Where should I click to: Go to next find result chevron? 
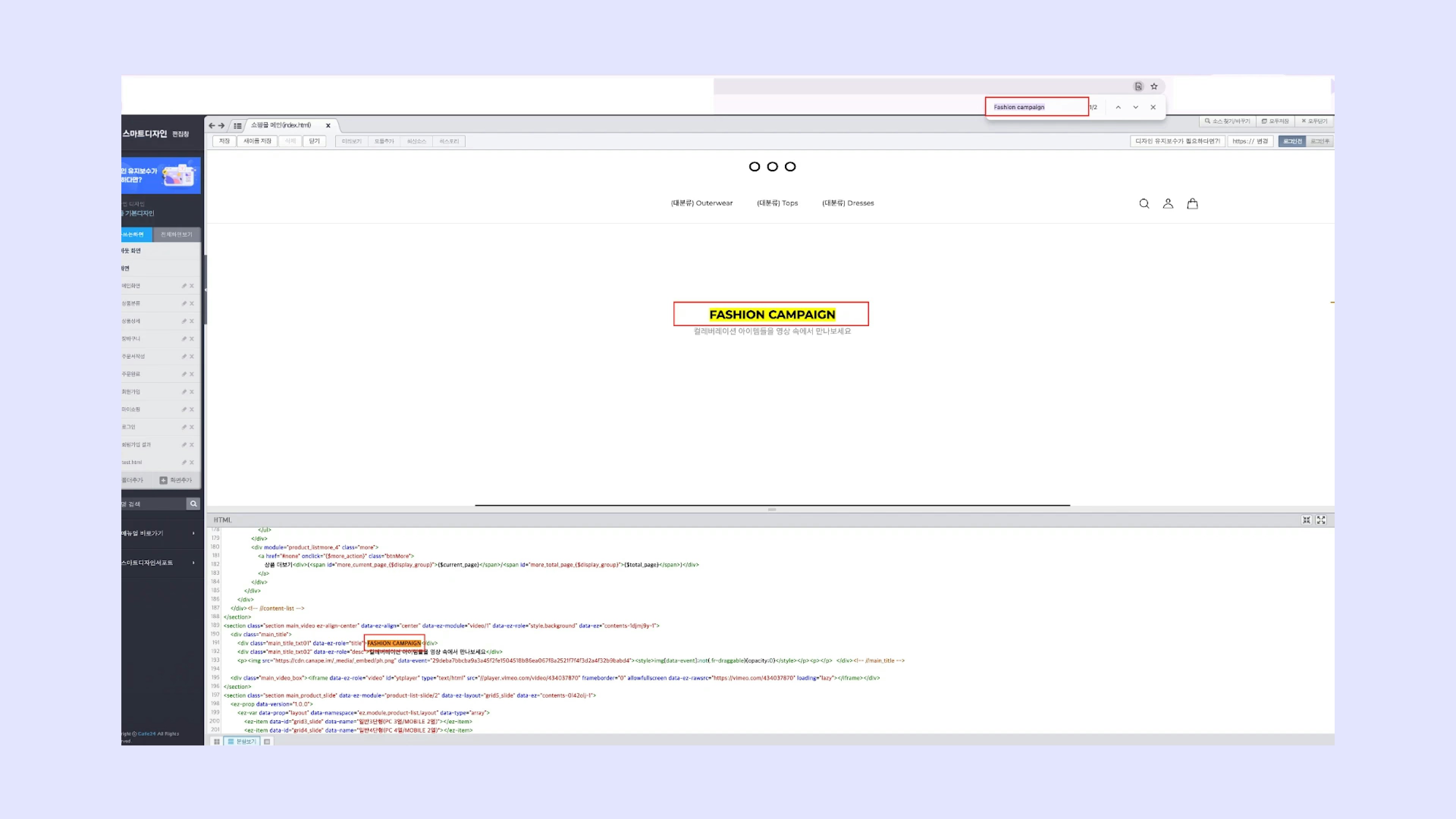coord(1136,107)
